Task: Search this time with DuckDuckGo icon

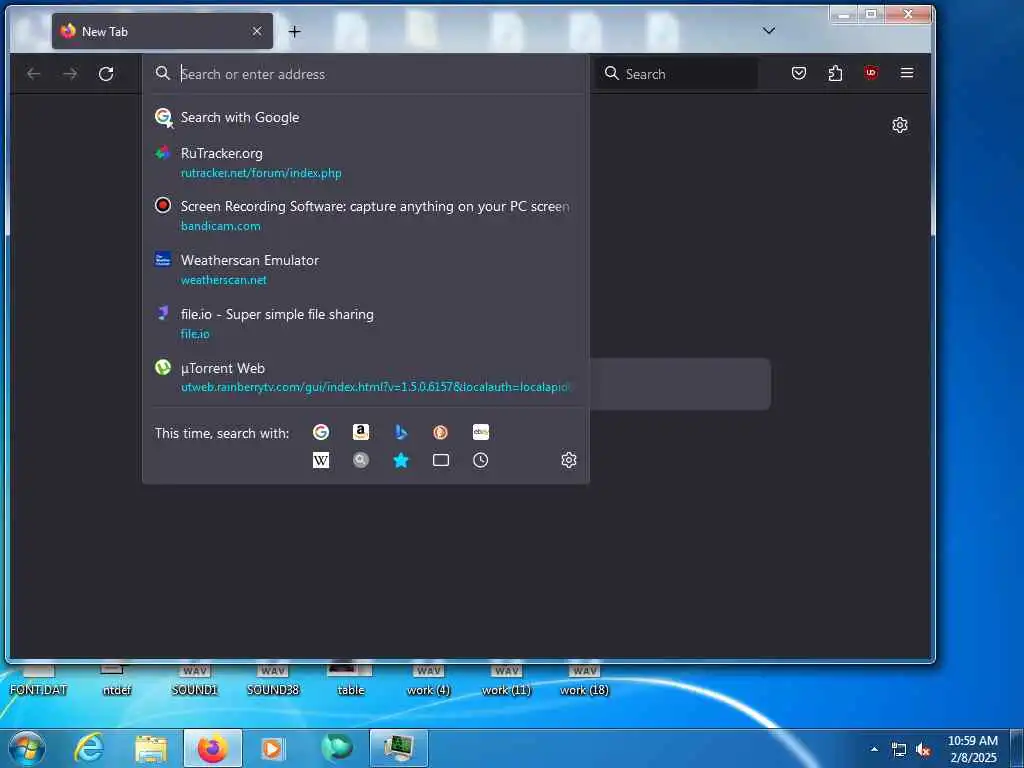Action: click(x=441, y=432)
